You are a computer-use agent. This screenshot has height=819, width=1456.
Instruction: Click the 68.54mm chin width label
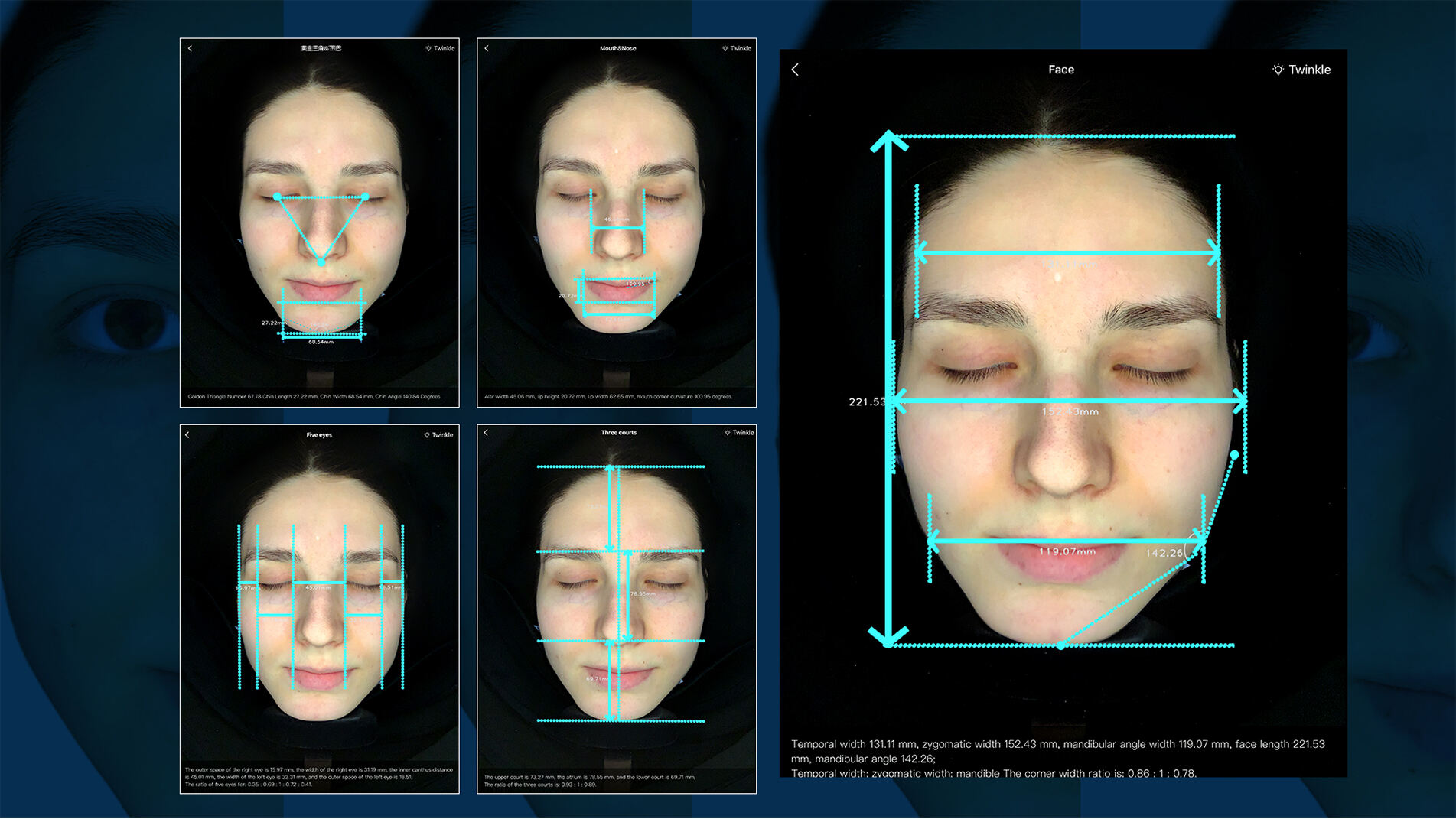click(x=321, y=342)
